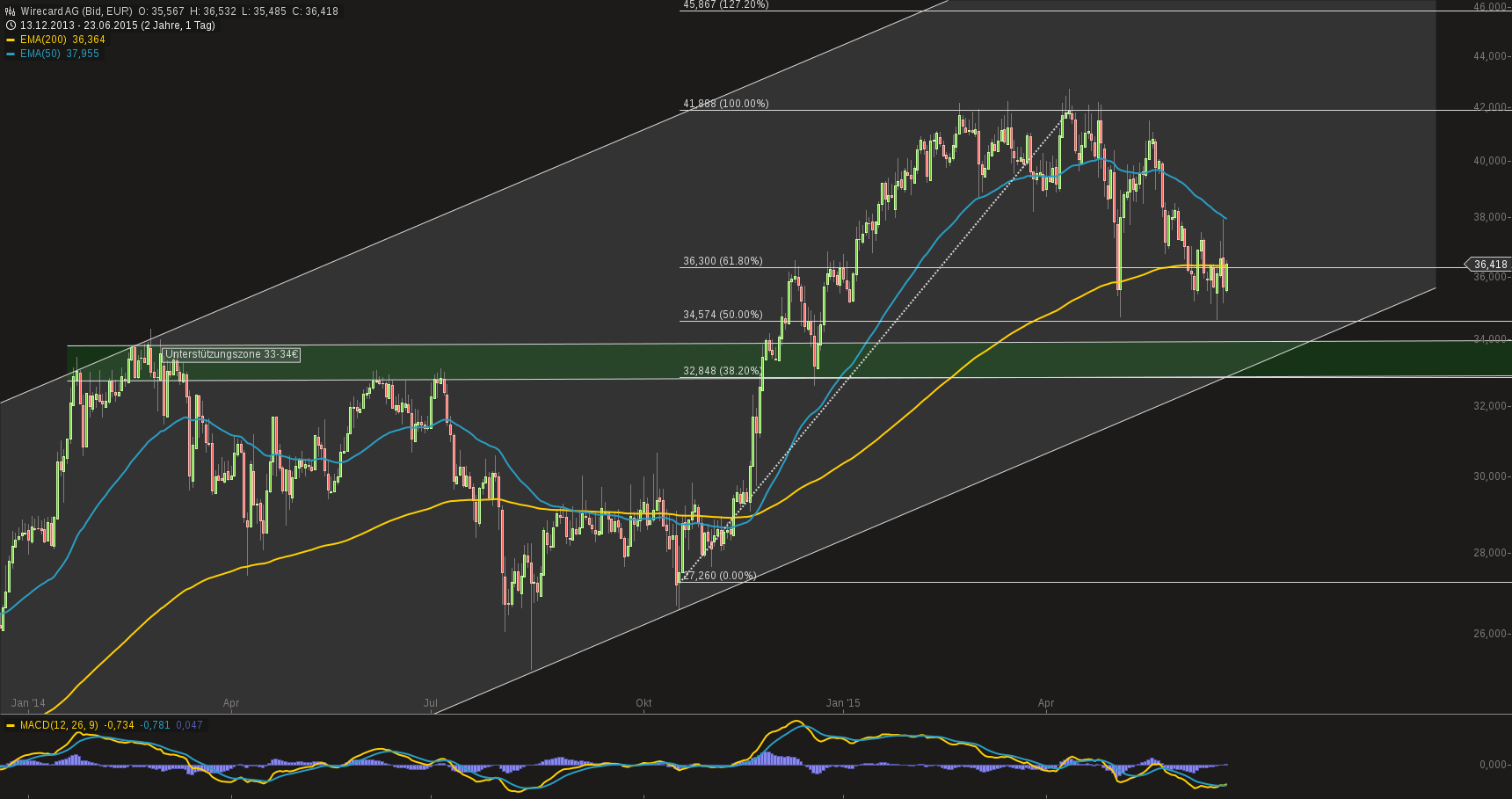
Task: Click the Jan '14 time axis label
Action: click(x=28, y=703)
